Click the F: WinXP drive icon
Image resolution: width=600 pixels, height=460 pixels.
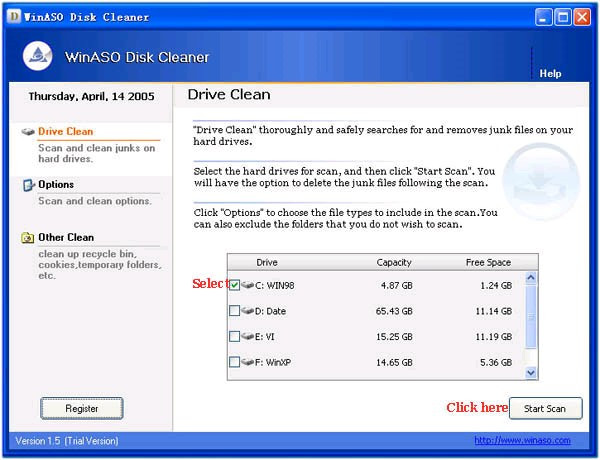pyautogui.click(x=248, y=362)
